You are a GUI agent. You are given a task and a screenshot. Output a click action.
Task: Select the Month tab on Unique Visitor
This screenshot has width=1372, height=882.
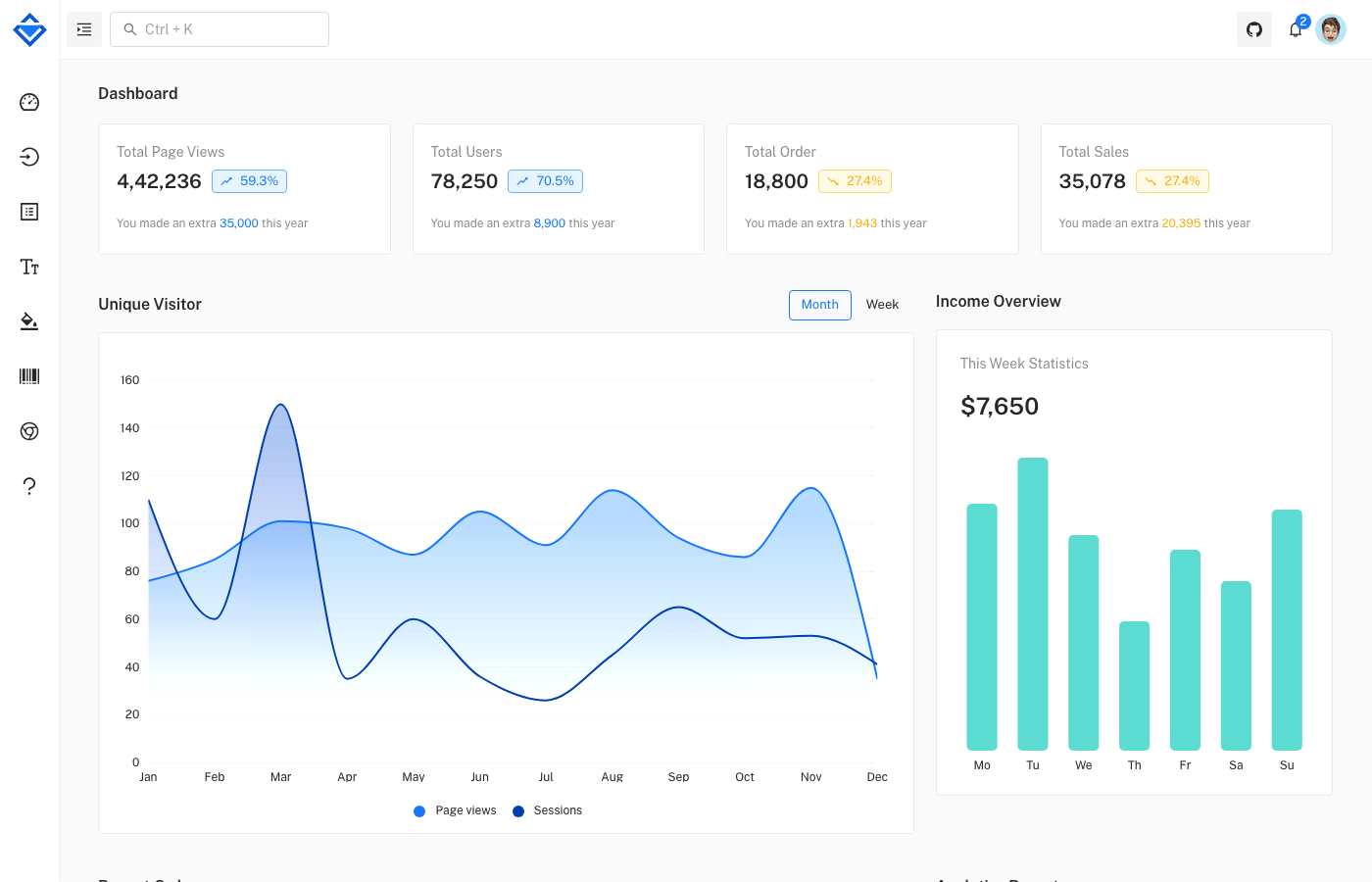[x=820, y=305]
